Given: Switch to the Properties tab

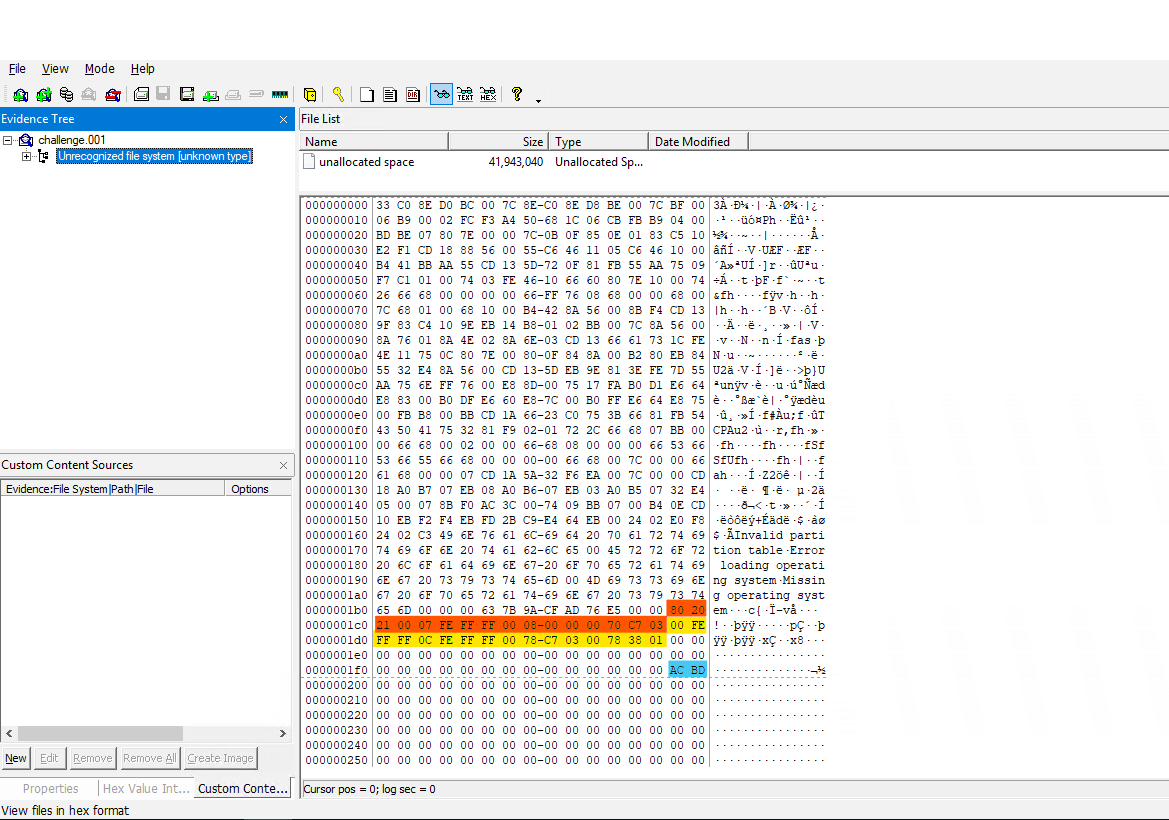Looking at the screenshot, I should pos(50,788).
